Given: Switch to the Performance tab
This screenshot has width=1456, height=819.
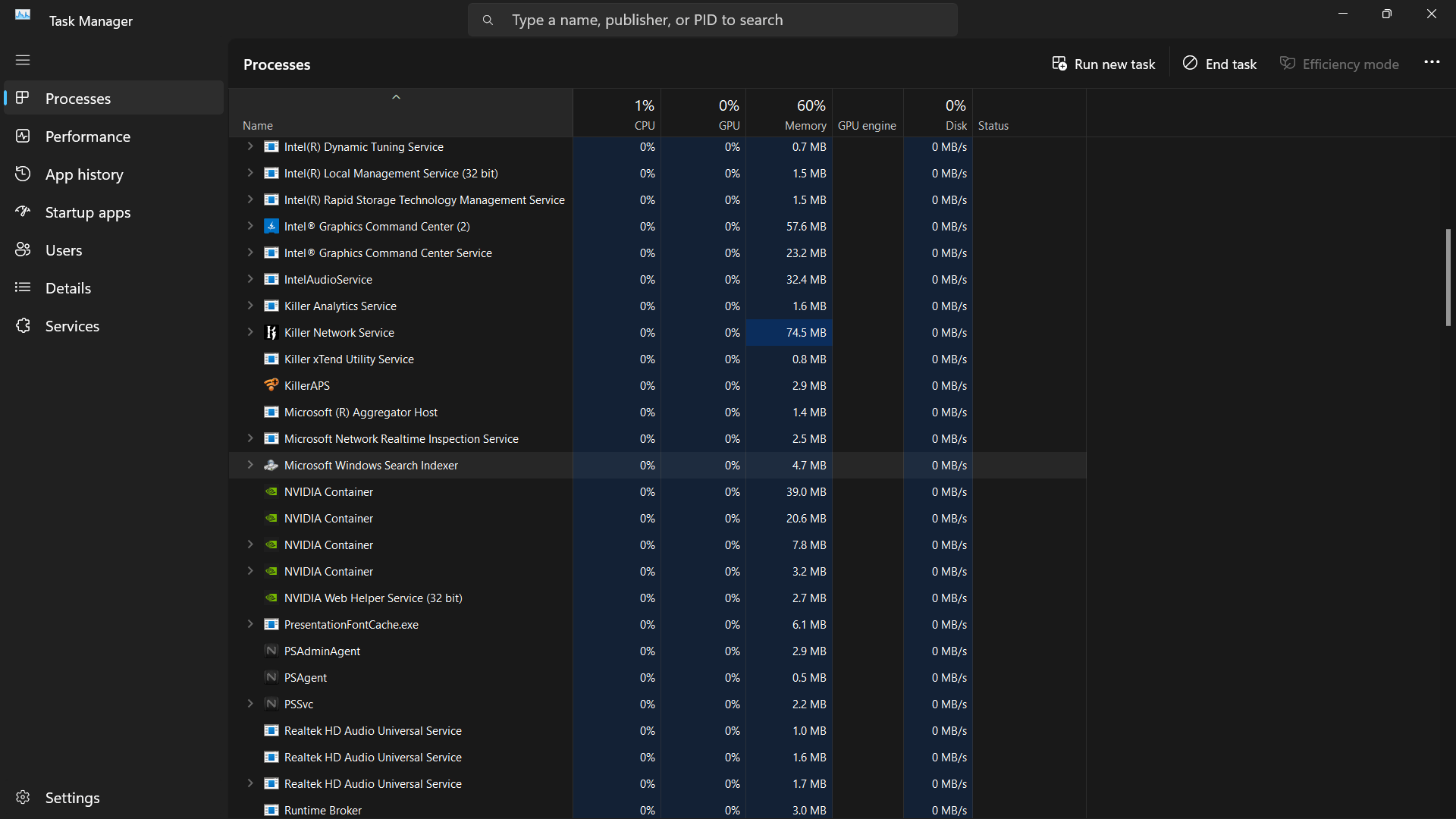Looking at the screenshot, I should [x=87, y=136].
